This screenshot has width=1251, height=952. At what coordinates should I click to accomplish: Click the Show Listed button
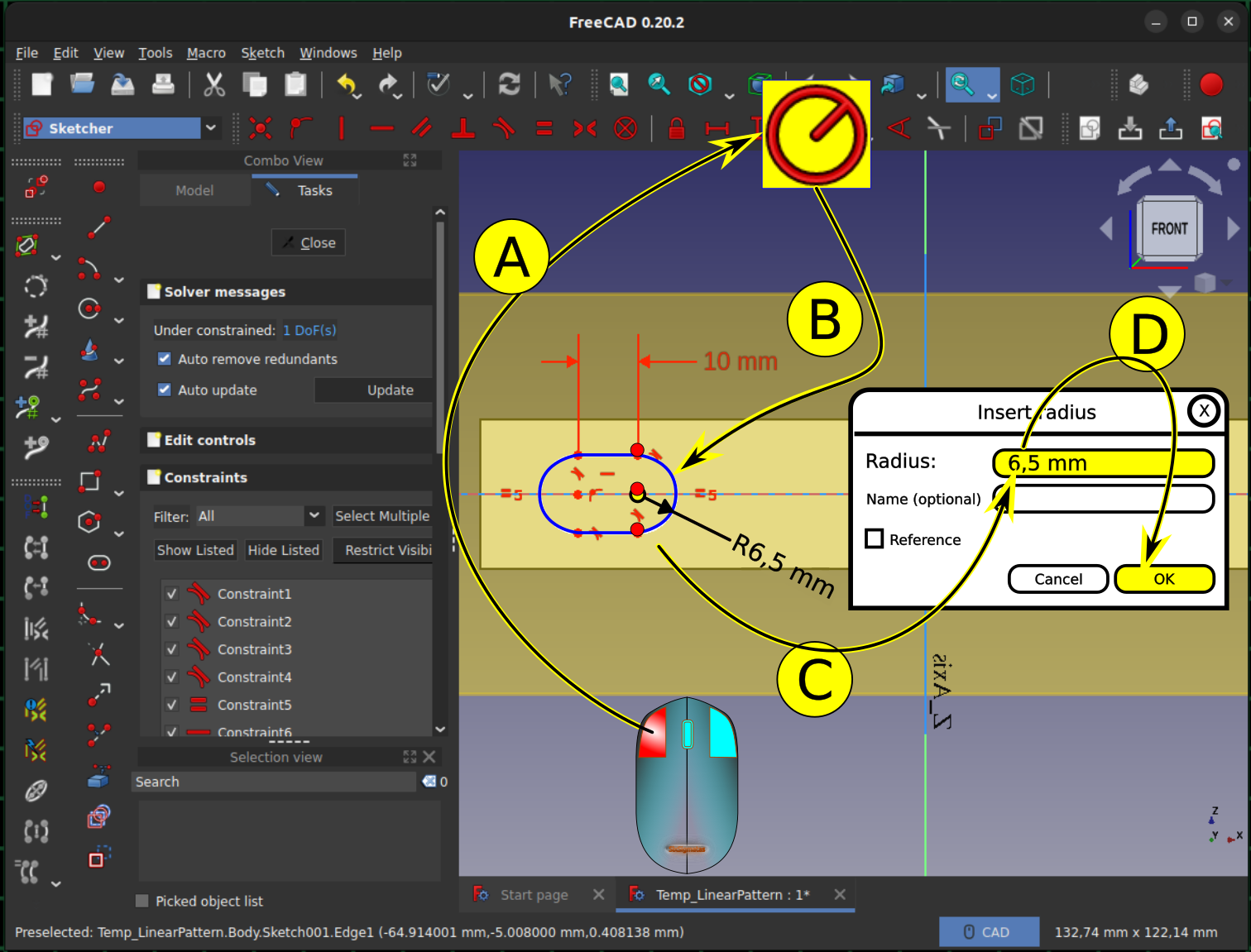click(195, 550)
